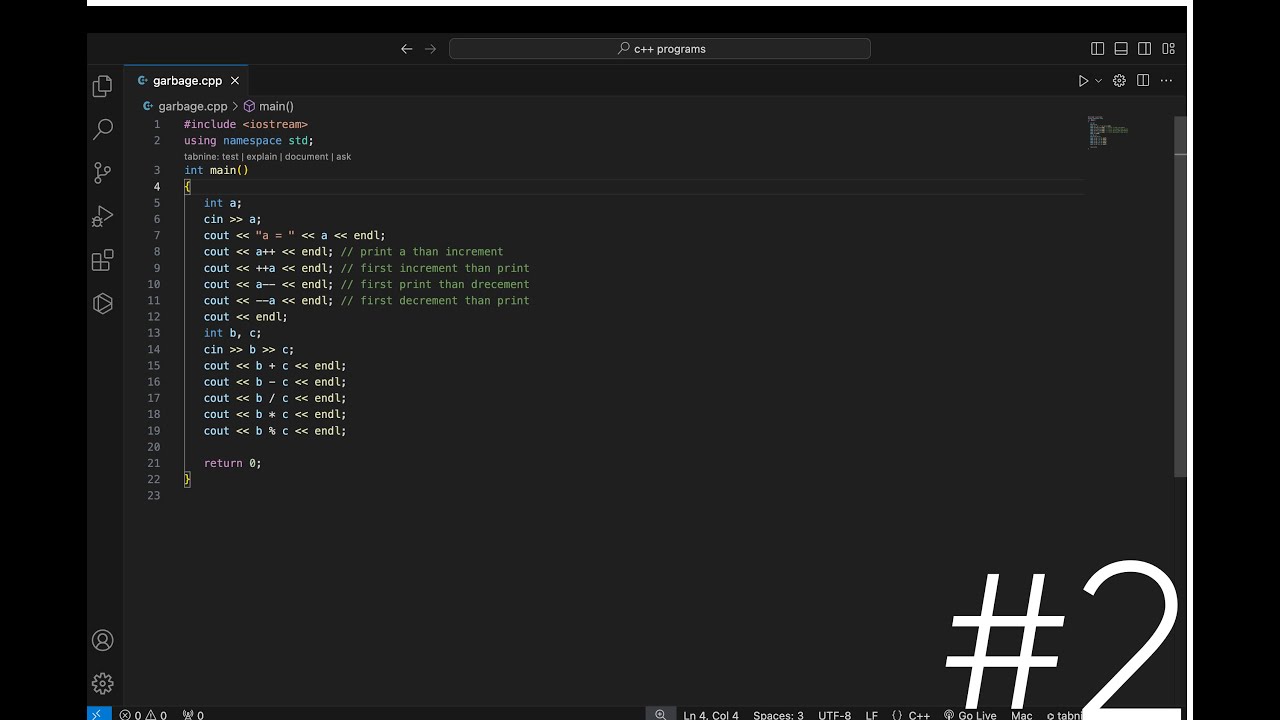
Task: Open the remote window indicator in status bar
Action: (x=98, y=714)
